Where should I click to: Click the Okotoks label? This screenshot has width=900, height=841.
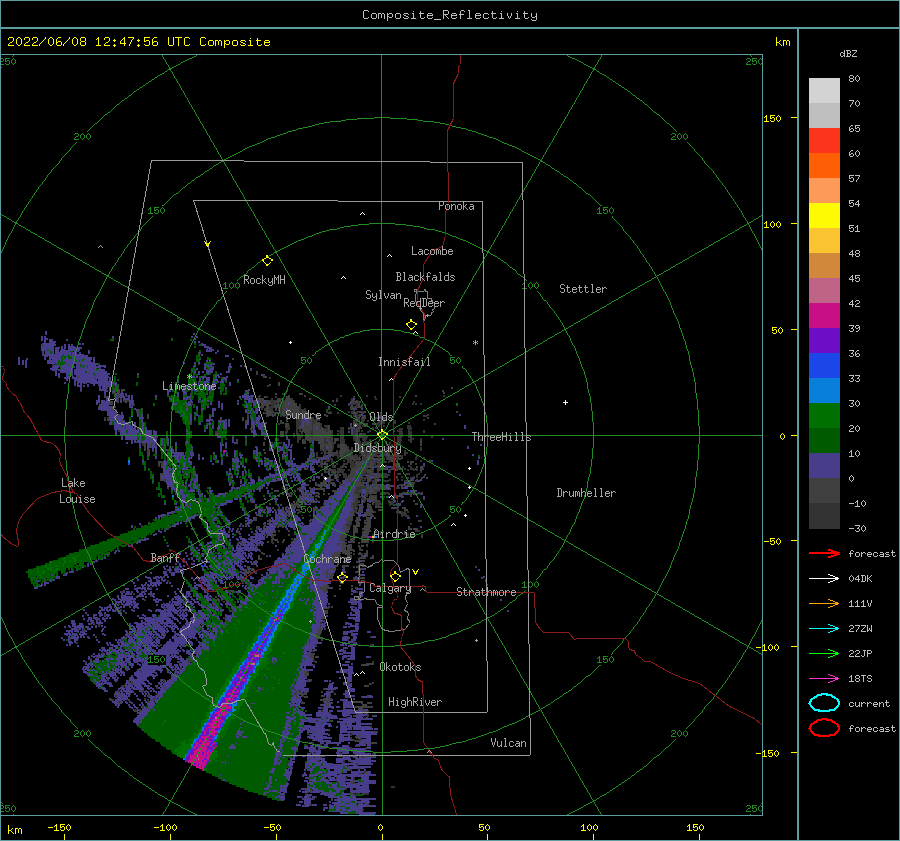(400, 667)
